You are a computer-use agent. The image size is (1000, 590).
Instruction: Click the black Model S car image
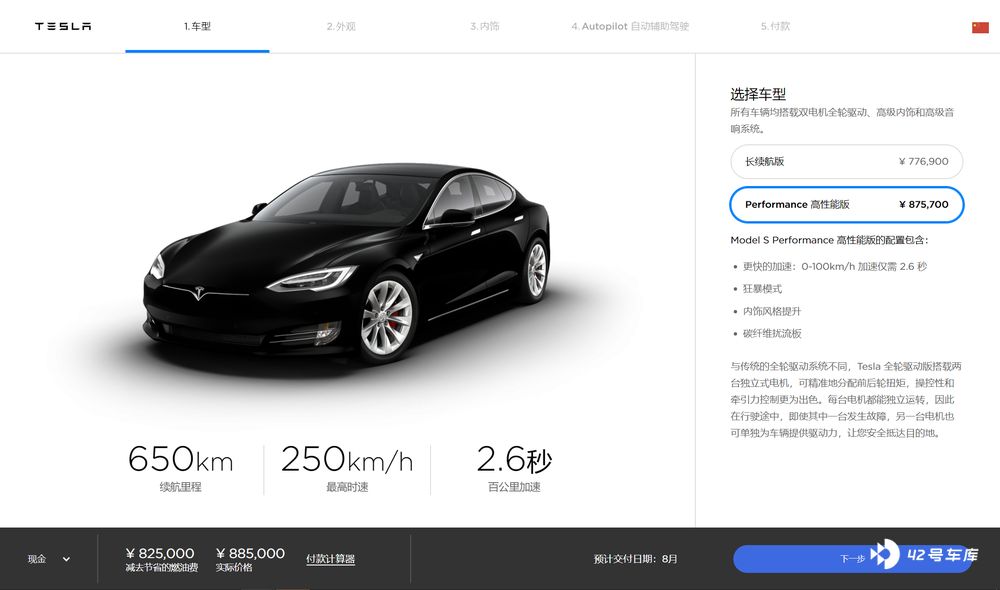(348, 263)
